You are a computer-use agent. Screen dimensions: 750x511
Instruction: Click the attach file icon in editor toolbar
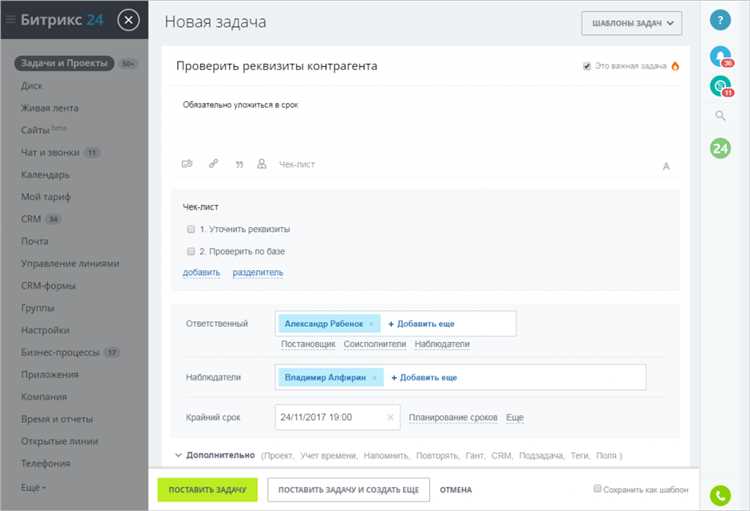[x=187, y=164]
